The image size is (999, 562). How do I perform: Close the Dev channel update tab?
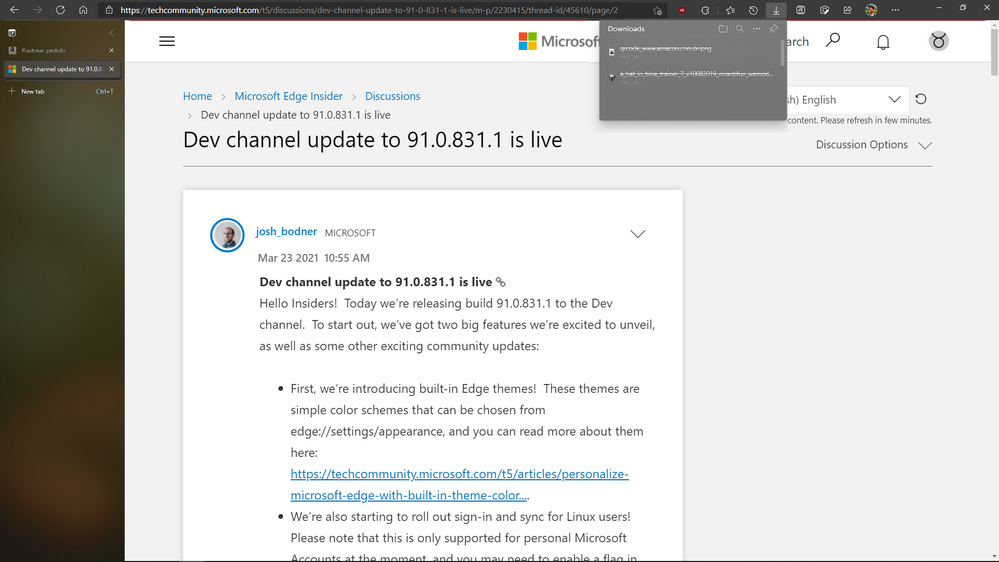point(111,69)
